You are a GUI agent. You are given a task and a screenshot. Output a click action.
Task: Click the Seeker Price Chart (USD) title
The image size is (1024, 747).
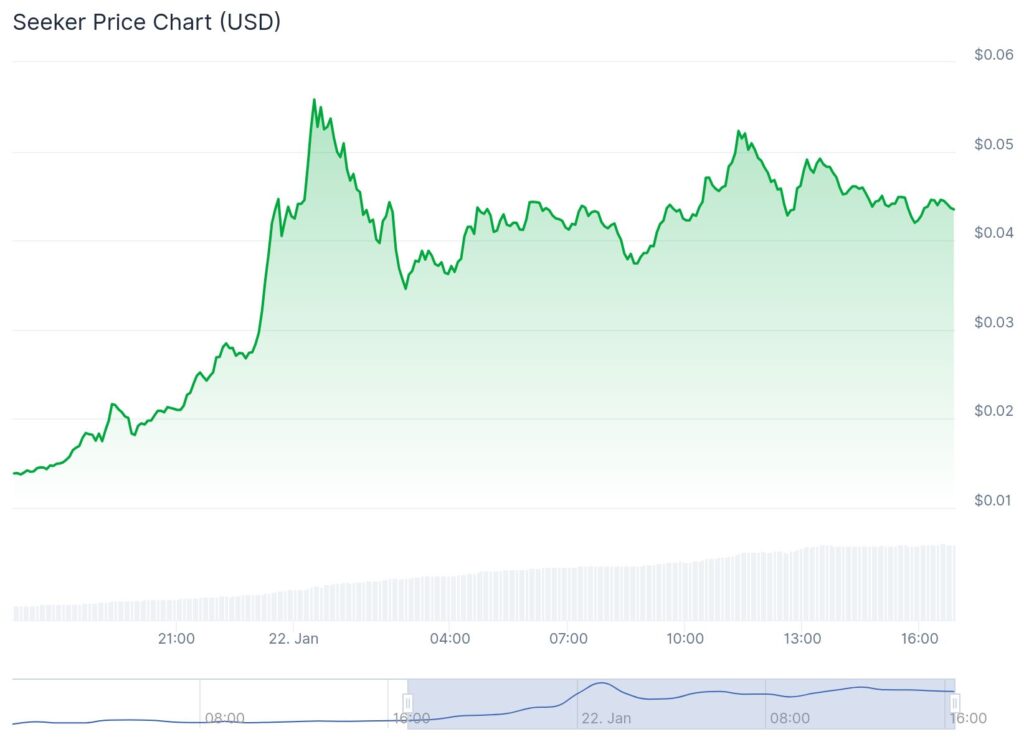[146, 22]
